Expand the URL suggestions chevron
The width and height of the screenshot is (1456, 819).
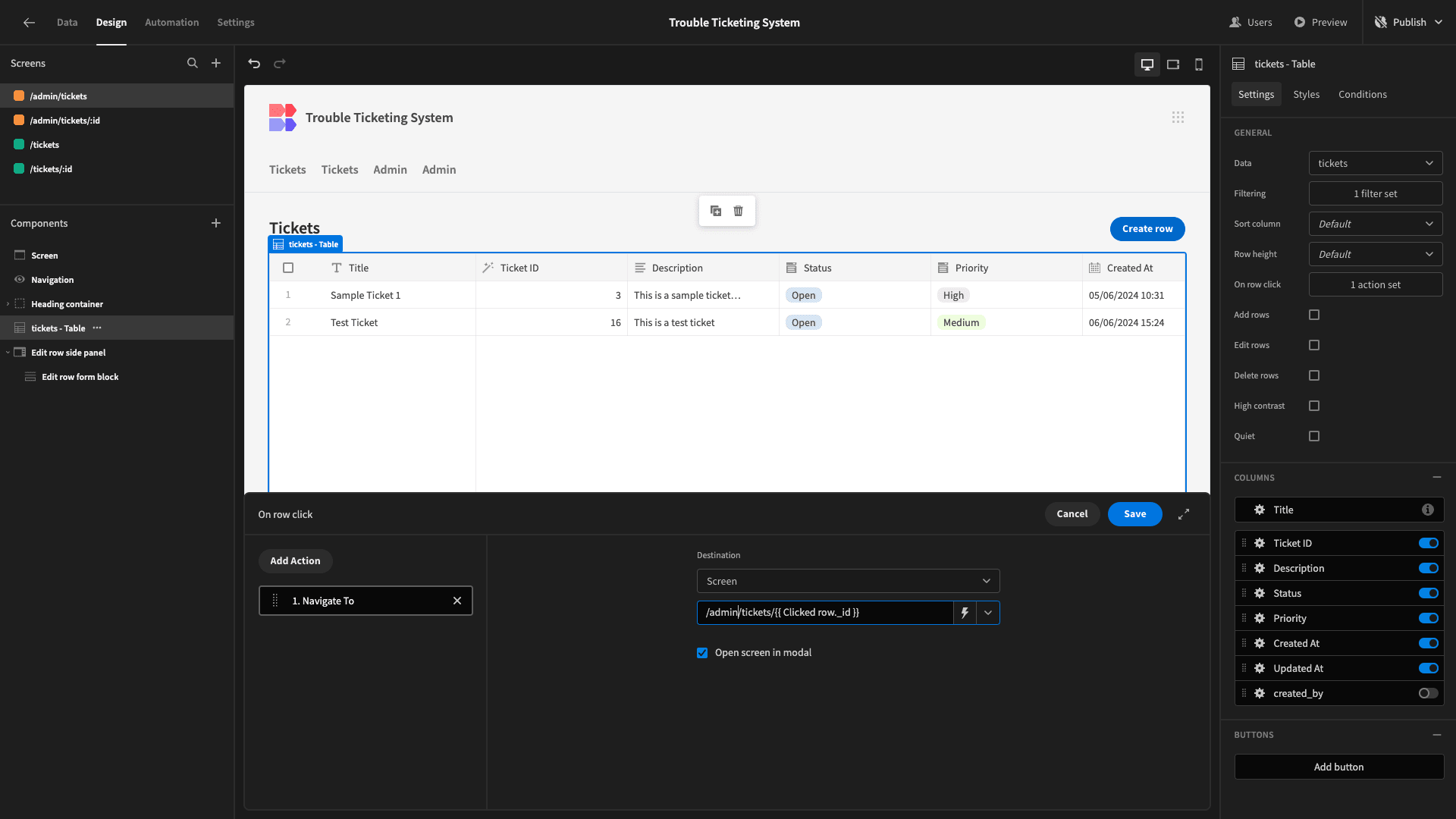coord(987,613)
